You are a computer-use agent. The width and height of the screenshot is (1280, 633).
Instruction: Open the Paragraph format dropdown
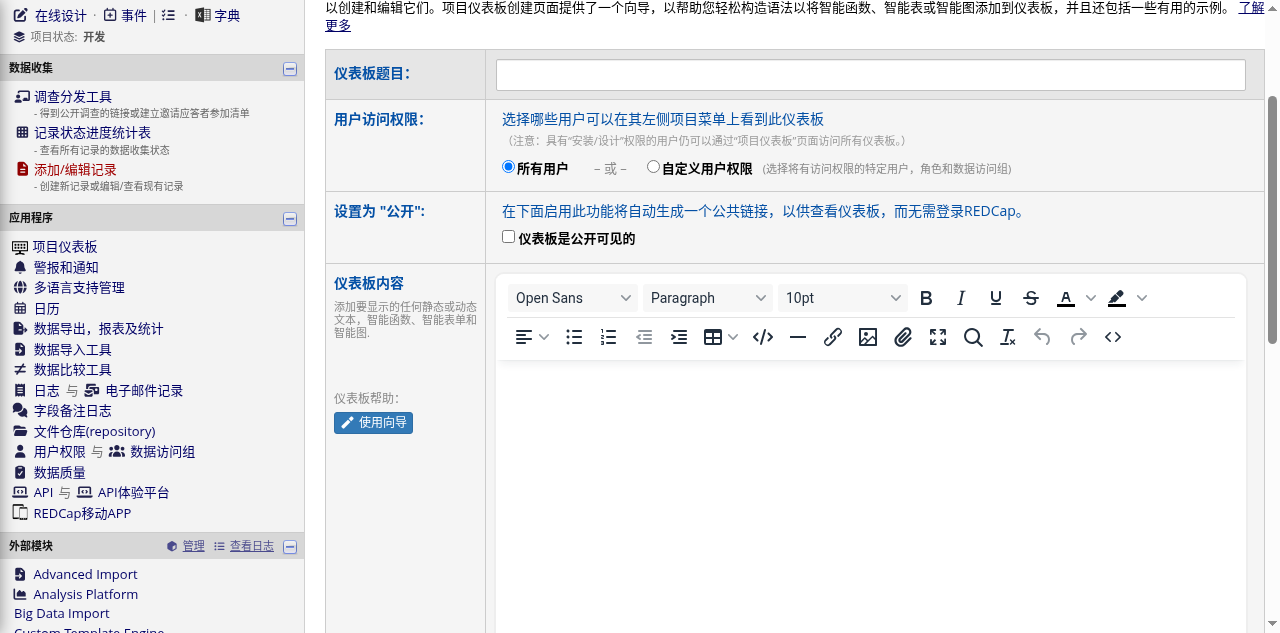[708, 298]
